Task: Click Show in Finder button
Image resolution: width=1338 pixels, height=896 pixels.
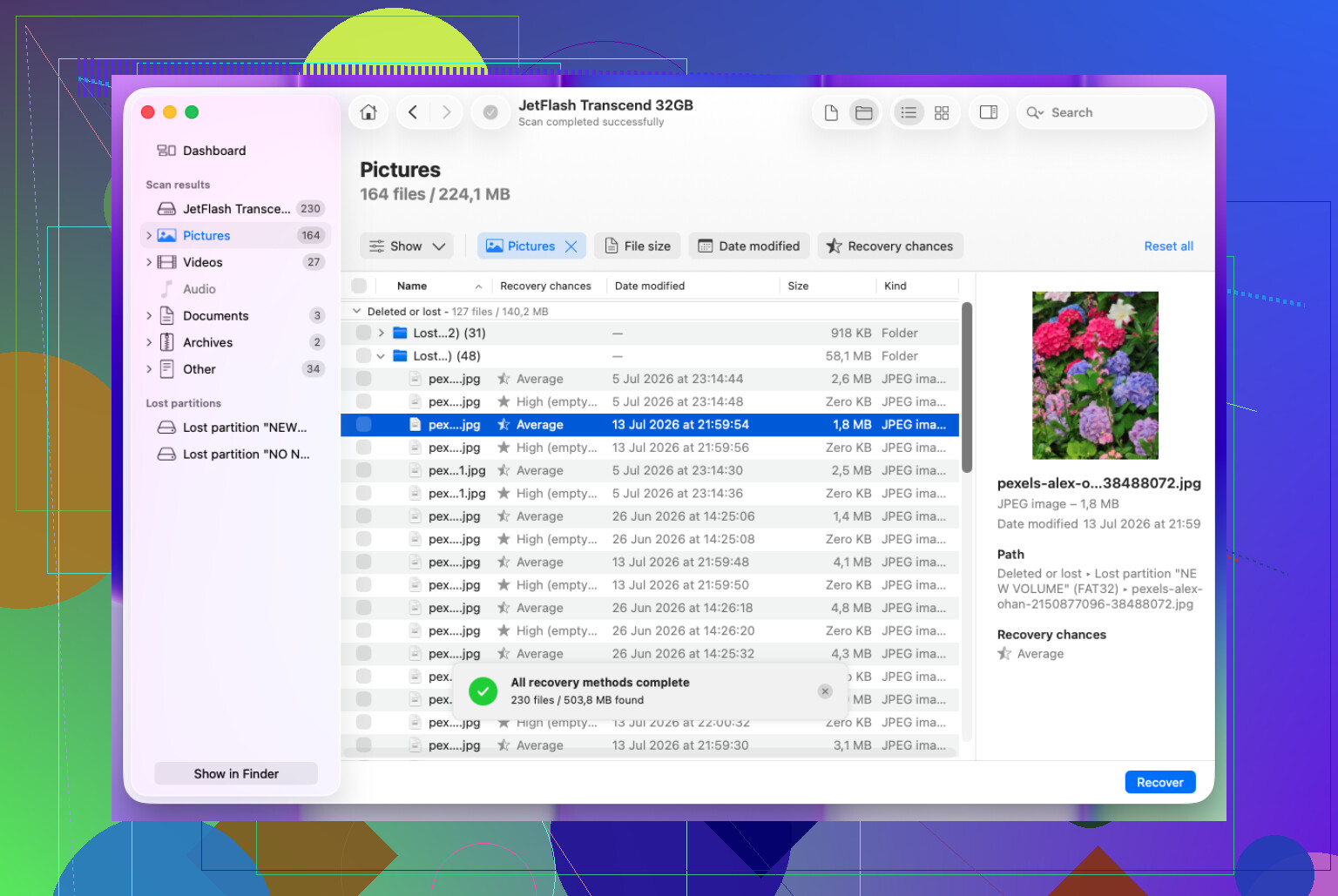Action: (x=236, y=773)
